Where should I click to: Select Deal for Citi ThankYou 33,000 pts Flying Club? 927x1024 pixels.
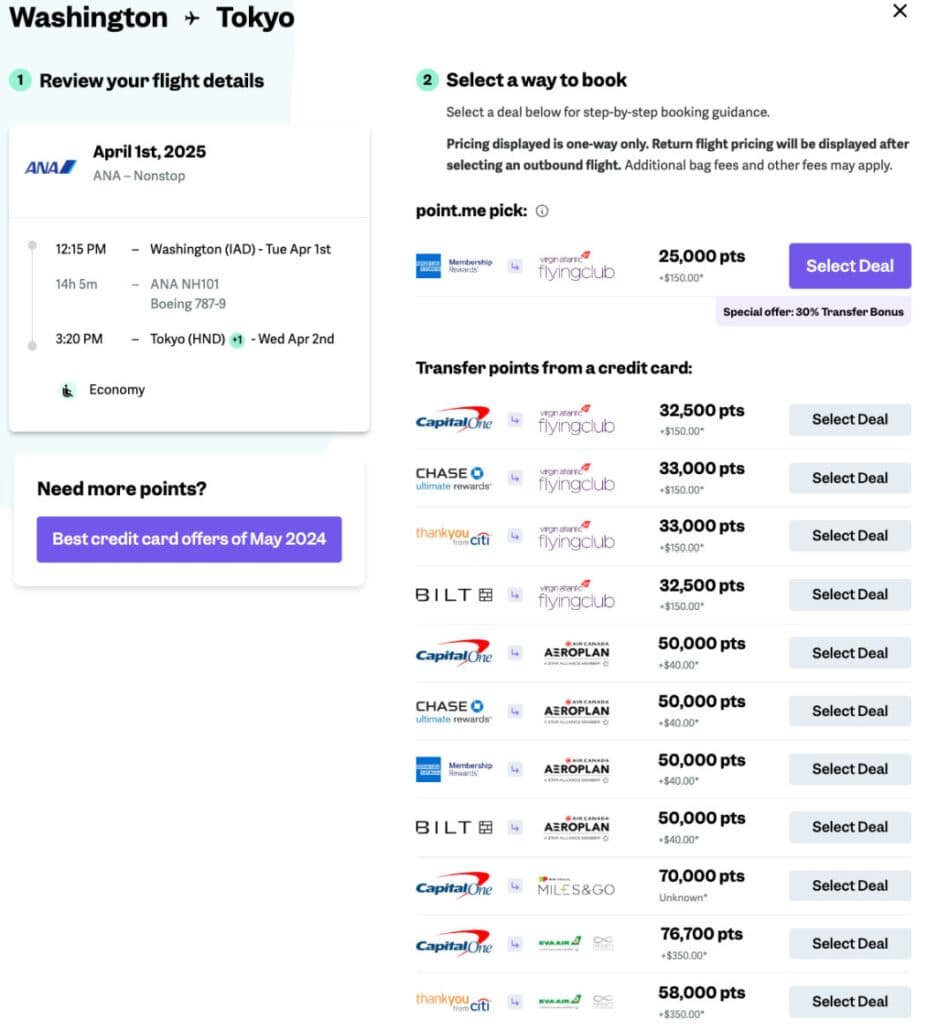click(x=849, y=536)
